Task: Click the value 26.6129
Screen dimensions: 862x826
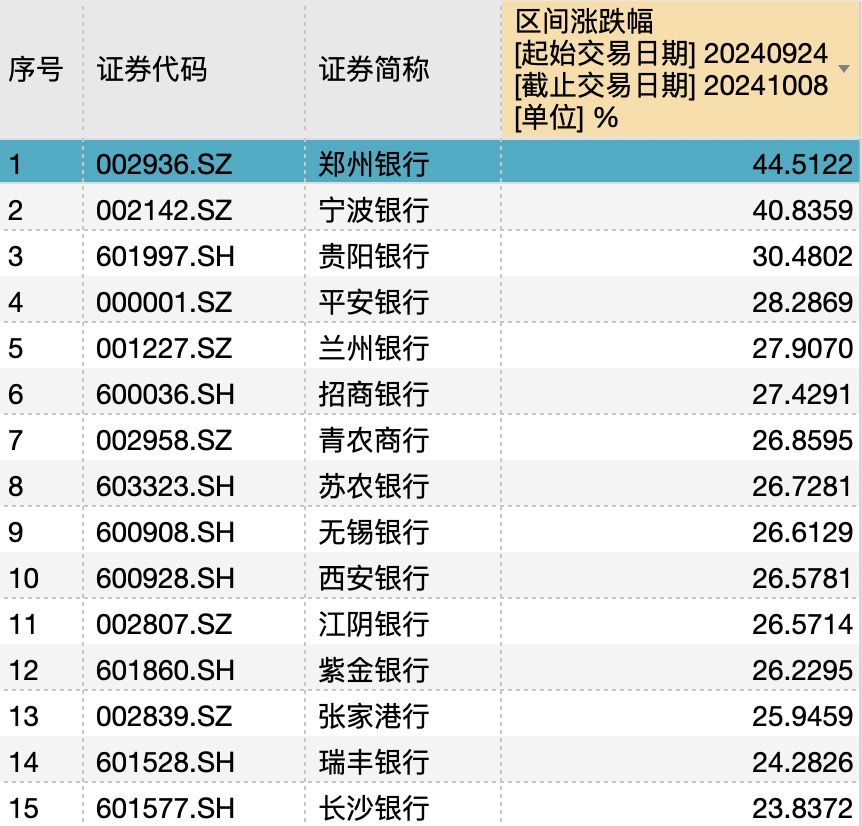Action: (x=802, y=533)
